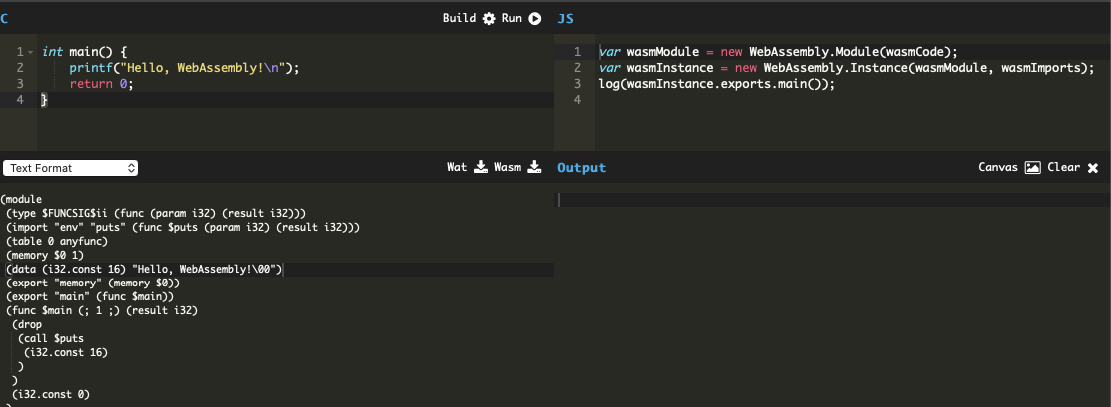Click the return 0 line in C code

click(x=101, y=84)
